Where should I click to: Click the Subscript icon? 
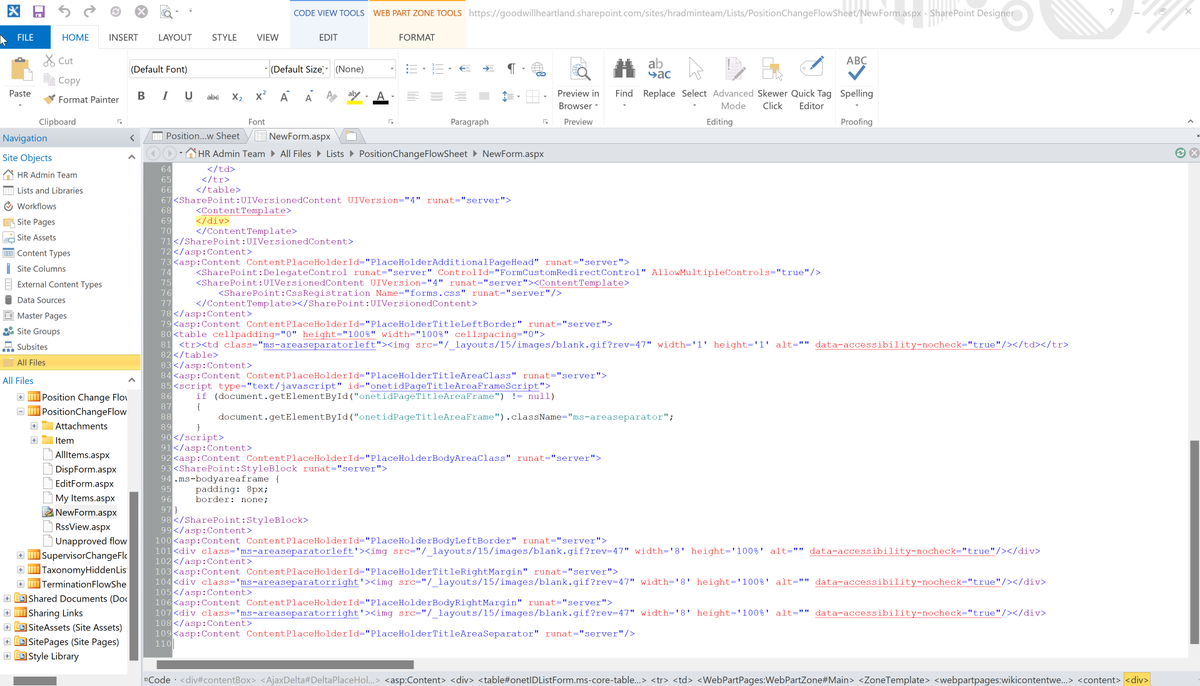click(237, 96)
